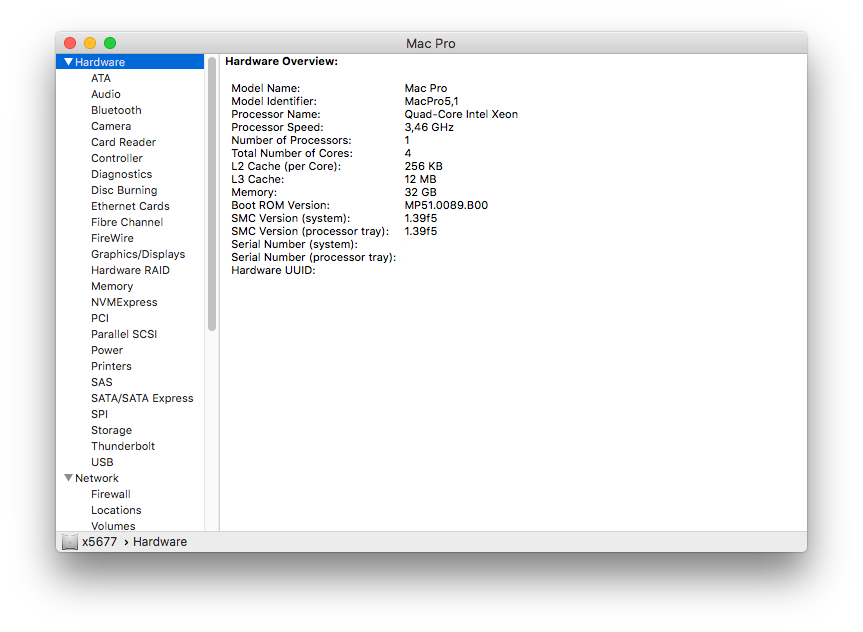Select SPI in the sidebar

coord(99,413)
